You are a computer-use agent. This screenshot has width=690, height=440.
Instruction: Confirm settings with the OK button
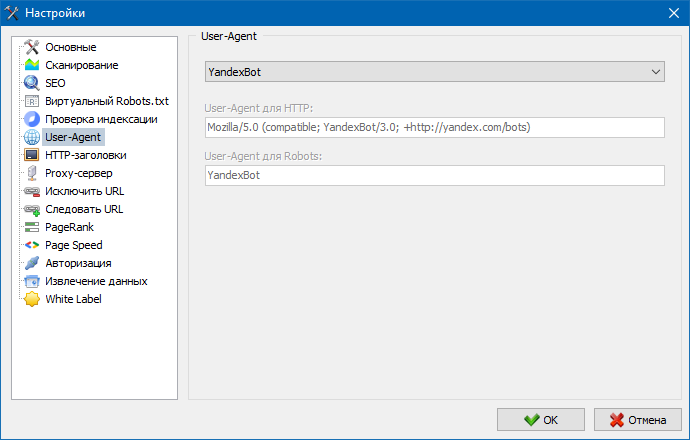click(x=541, y=420)
